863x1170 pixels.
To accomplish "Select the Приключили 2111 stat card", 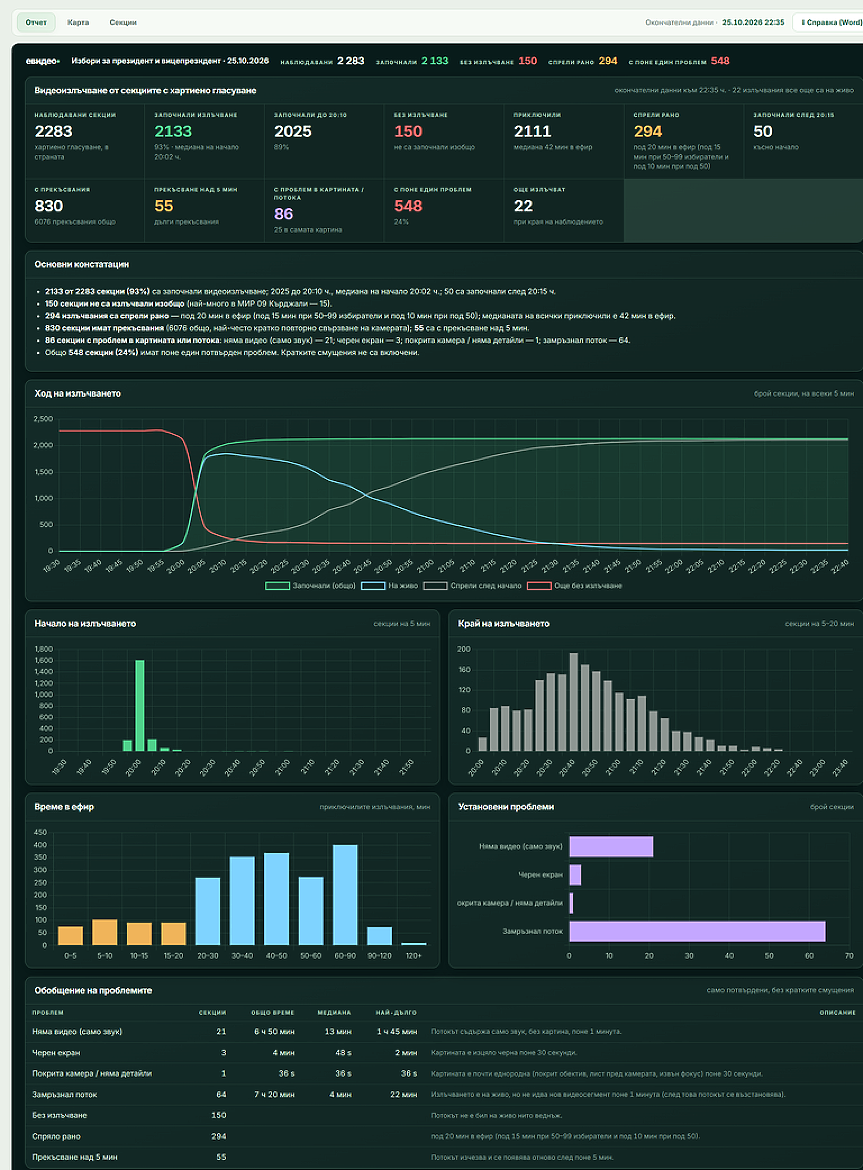I will (564, 141).
